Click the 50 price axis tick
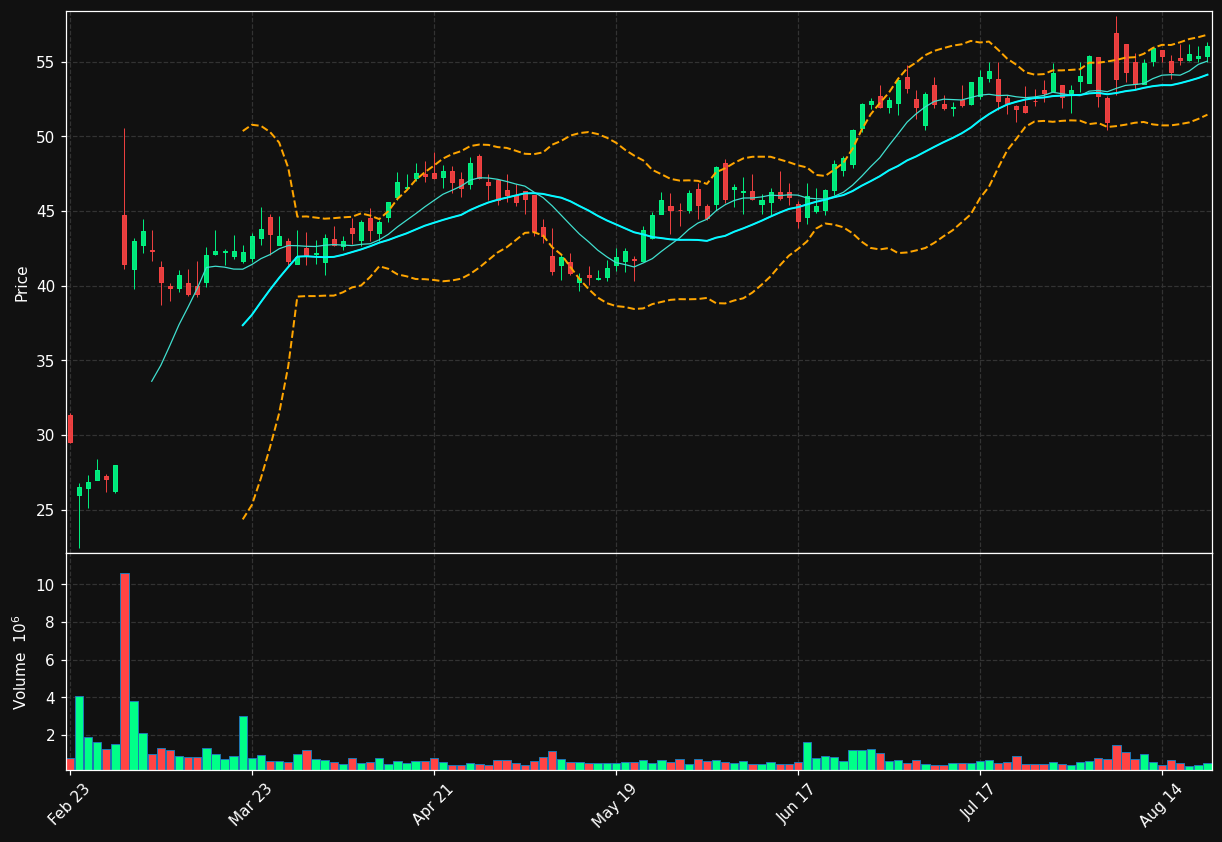This screenshot has width=1222, height=842. coord(46,137)
